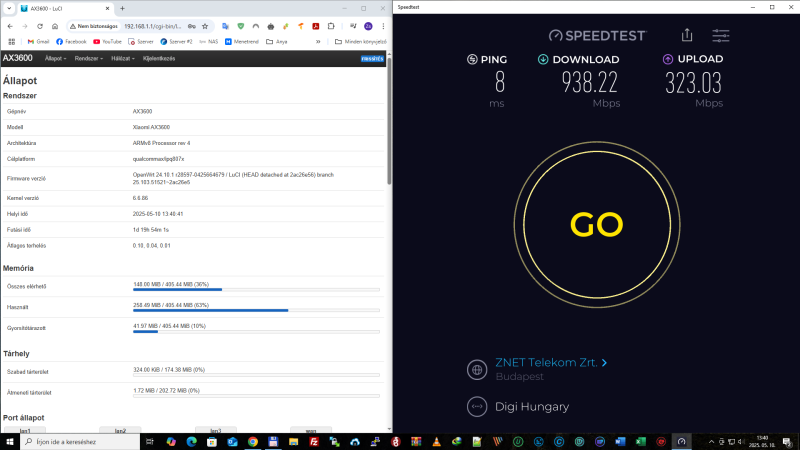Open the green shield extension icon
The width and height of the screenshot is (800, 450).
tap(241, 27)
